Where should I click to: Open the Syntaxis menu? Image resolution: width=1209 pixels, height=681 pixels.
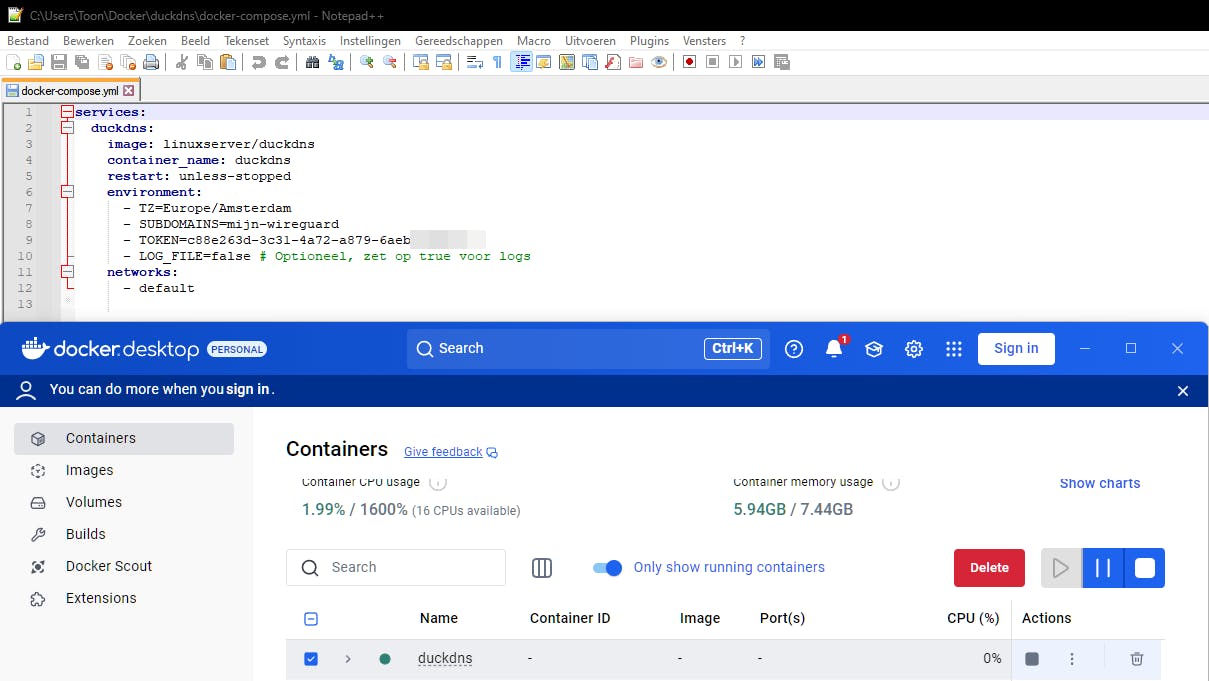(x=304, y=41)
